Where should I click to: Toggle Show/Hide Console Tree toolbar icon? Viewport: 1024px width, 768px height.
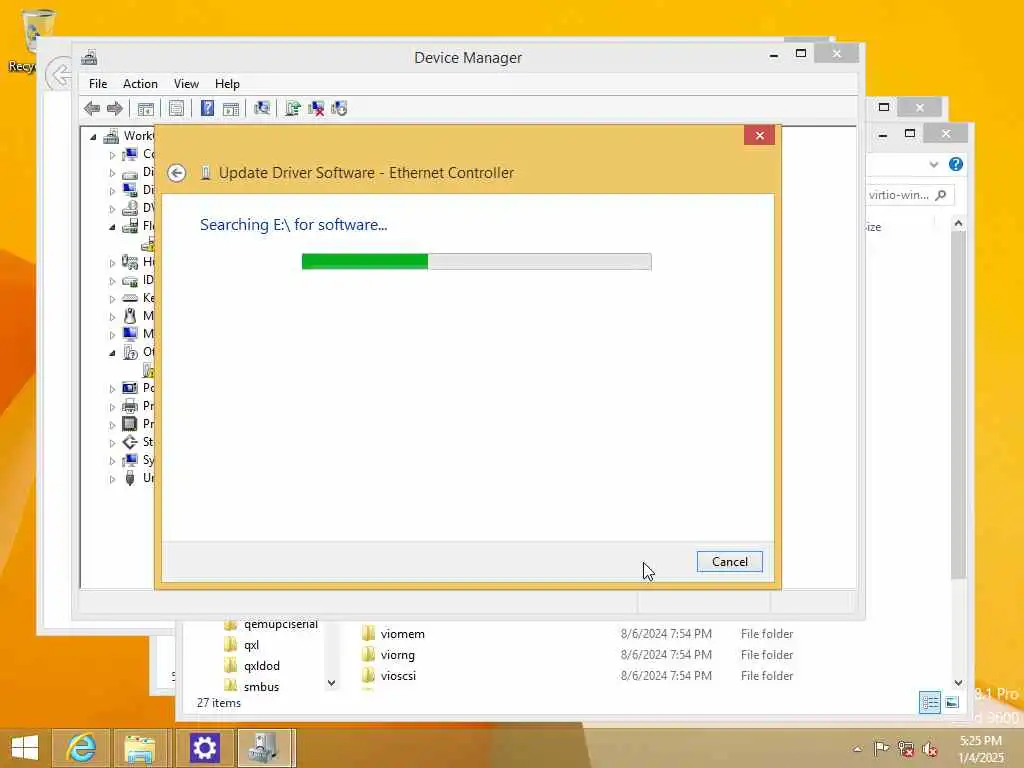pos(146,108)
